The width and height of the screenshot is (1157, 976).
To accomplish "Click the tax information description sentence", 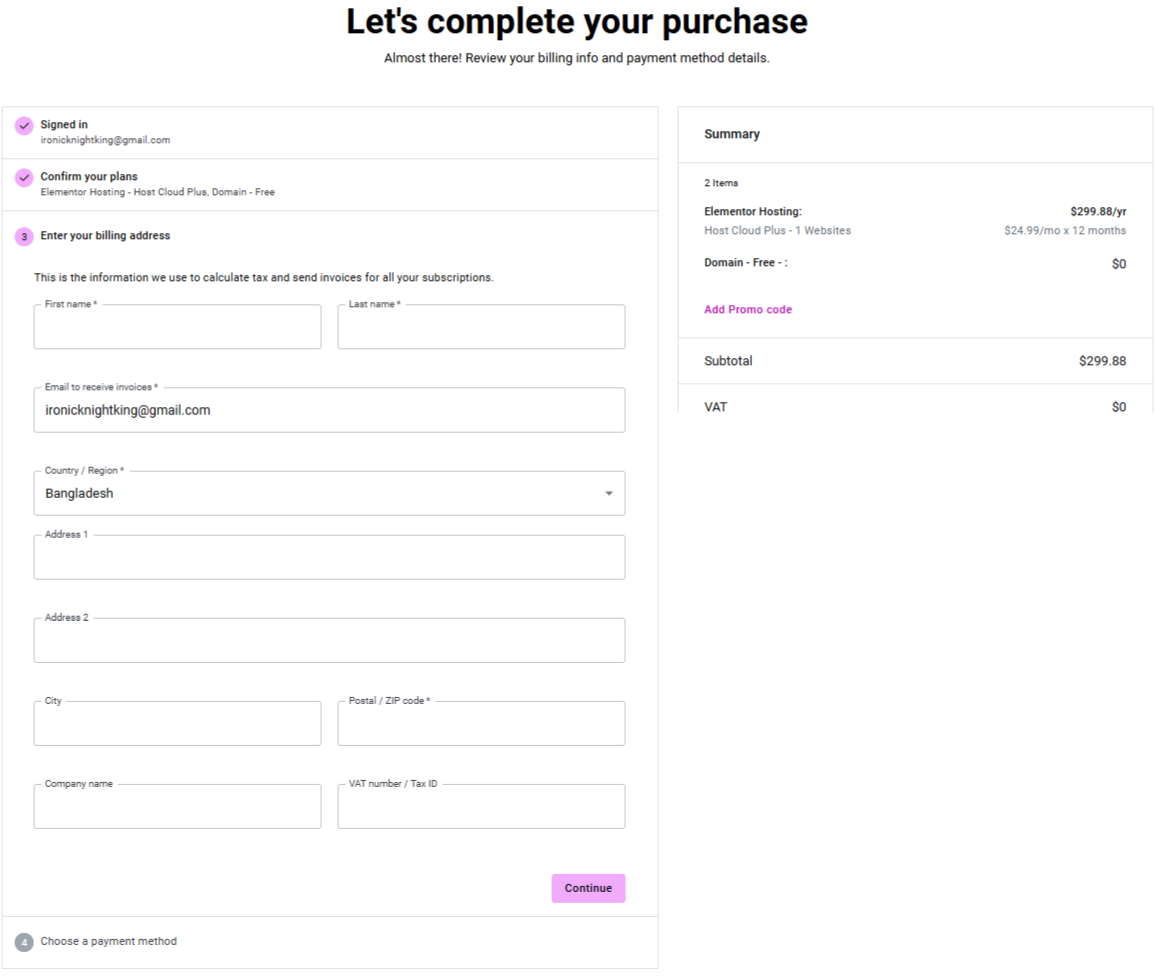I will point(263,278).
